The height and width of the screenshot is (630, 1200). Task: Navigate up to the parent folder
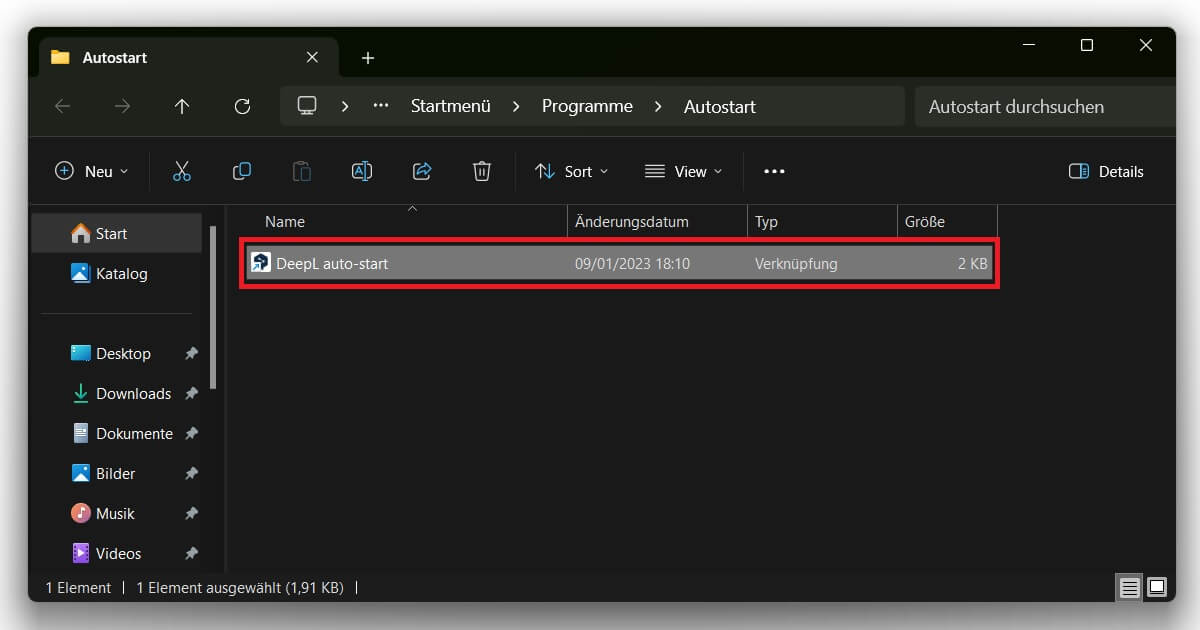pos(182,106)
